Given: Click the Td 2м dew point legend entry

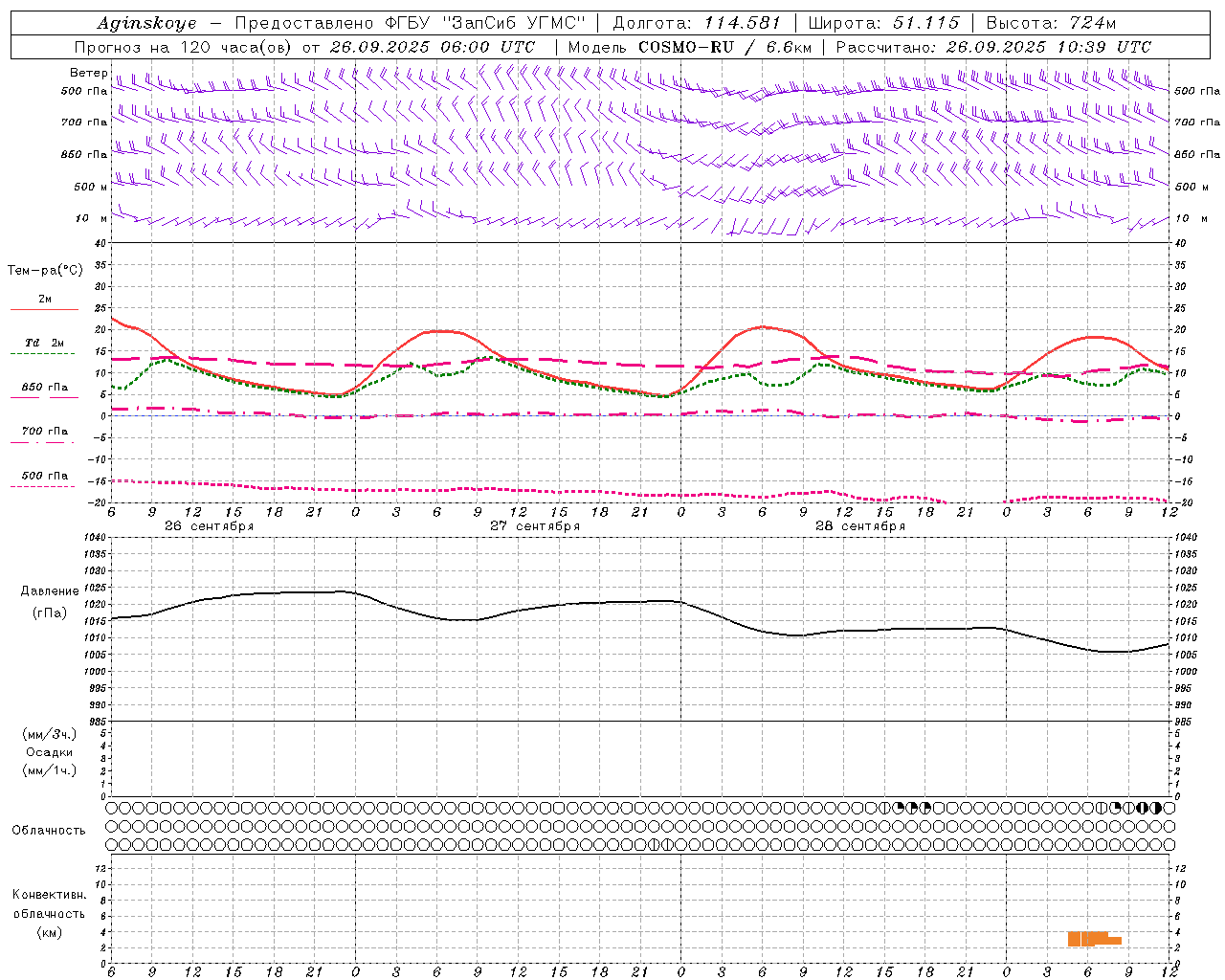Looking at the screenshot, I should [45, 343].
